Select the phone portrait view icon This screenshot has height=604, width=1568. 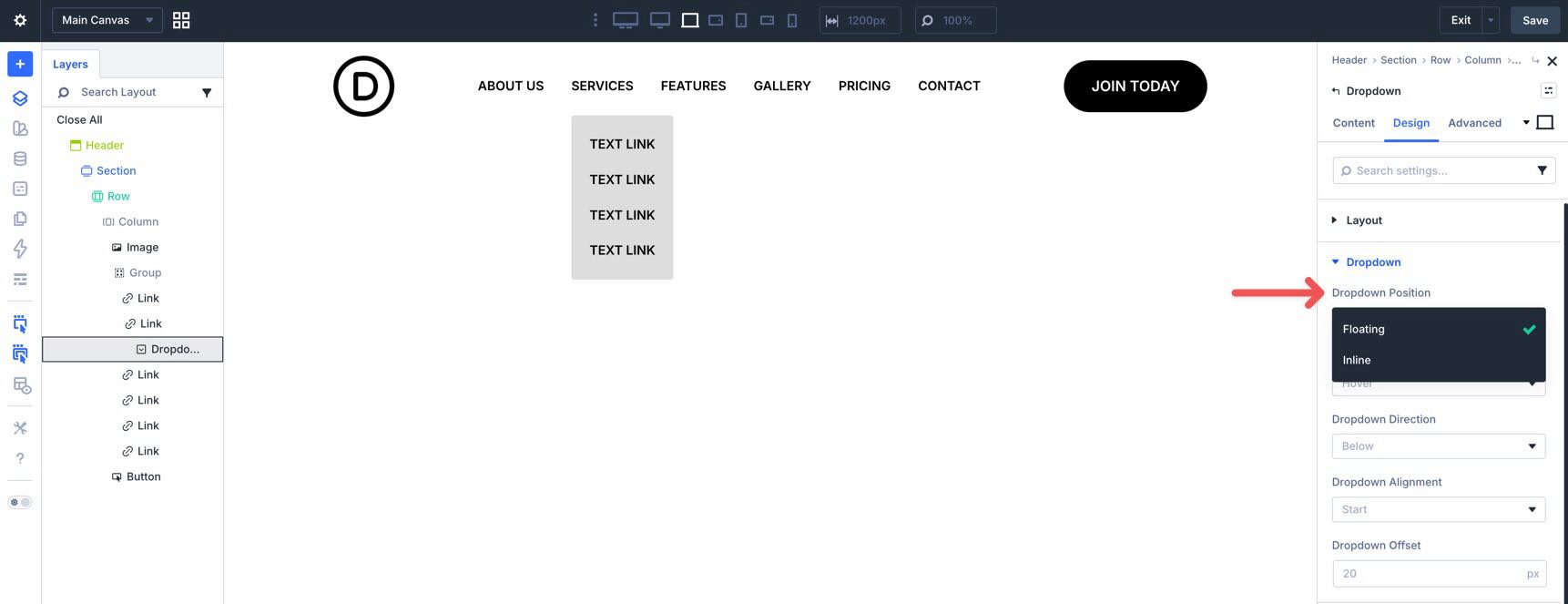(x=792, y=20)
